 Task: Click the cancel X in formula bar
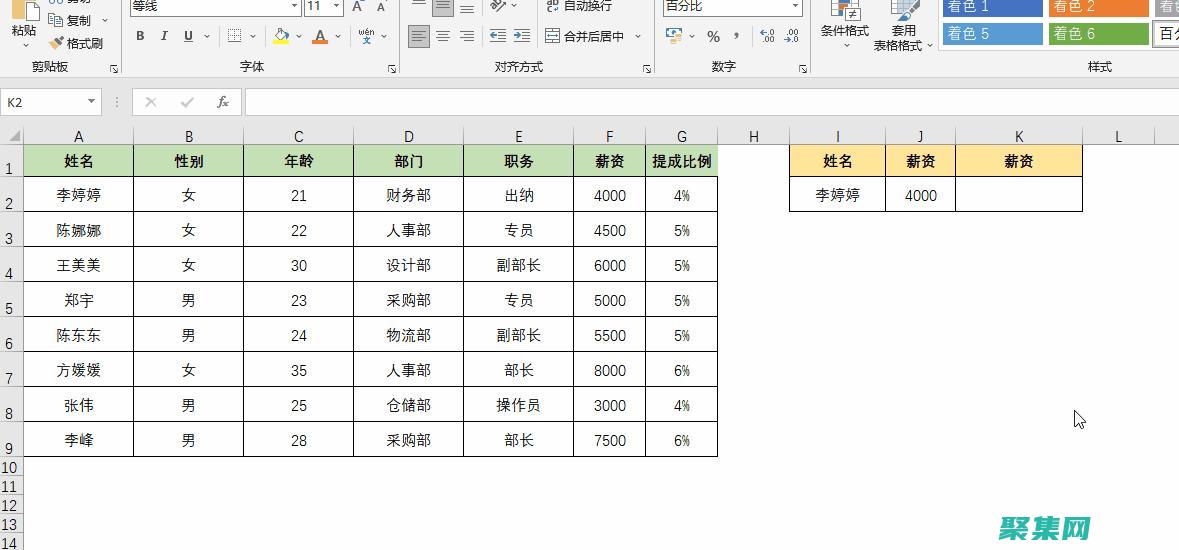click(151, 102)
